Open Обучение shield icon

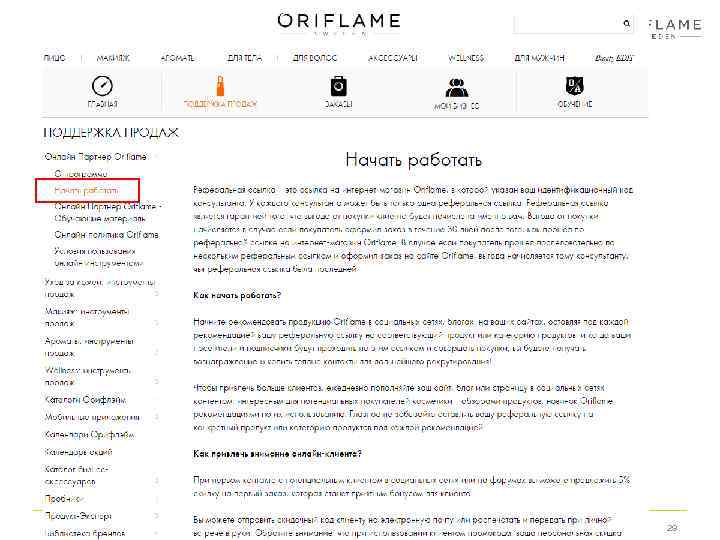(x=574, y=85)
